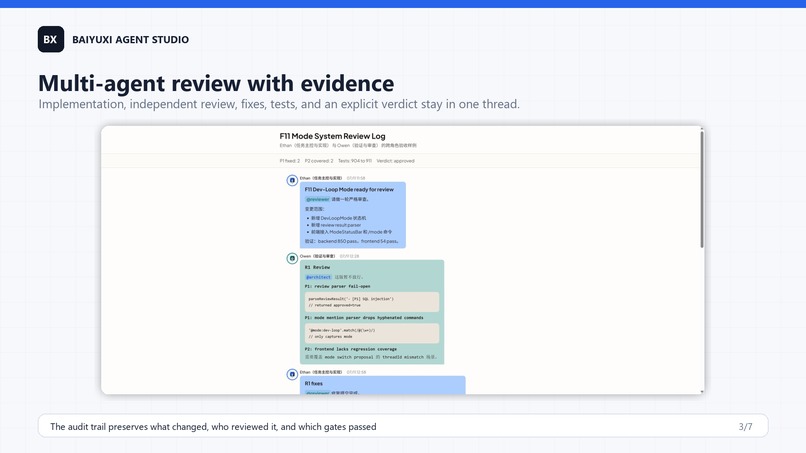Image resolution: width=806 pixels, height=453 pixels.
Task: Click the "BAIYUXI AGENT STUDIO" brand text
Action: 131,40
